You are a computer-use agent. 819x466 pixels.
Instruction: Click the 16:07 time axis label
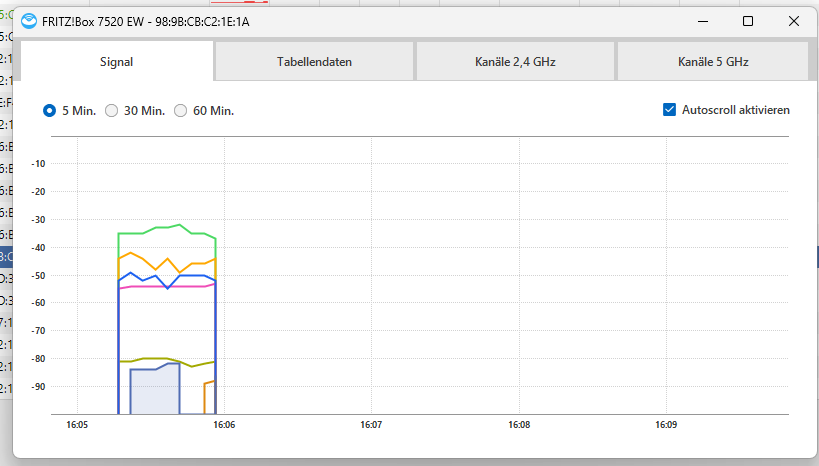(371, 425)
